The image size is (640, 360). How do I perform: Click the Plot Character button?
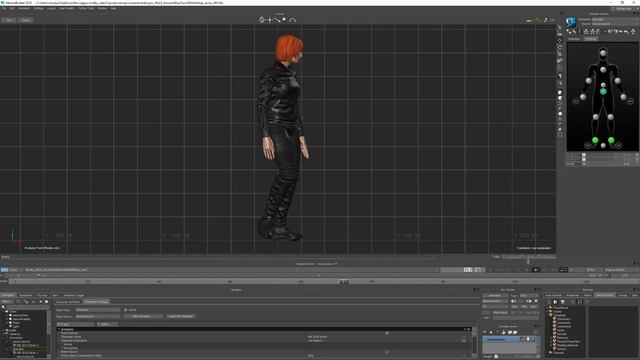click(x=142, y=316)
